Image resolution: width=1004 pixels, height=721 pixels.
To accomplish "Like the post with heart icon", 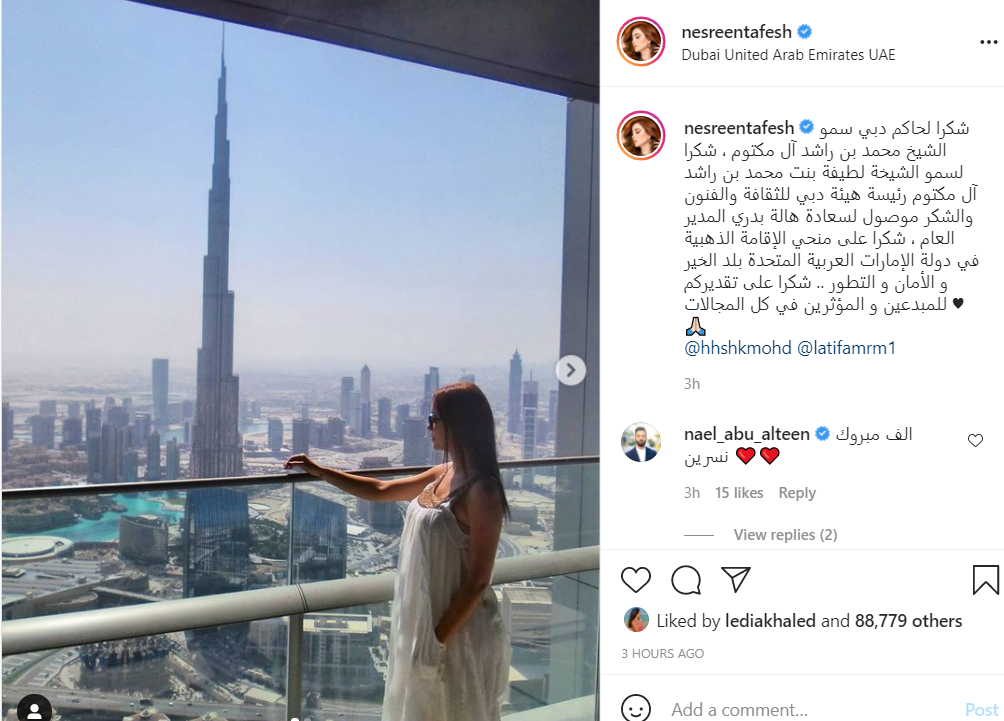I will pos(636,580).
